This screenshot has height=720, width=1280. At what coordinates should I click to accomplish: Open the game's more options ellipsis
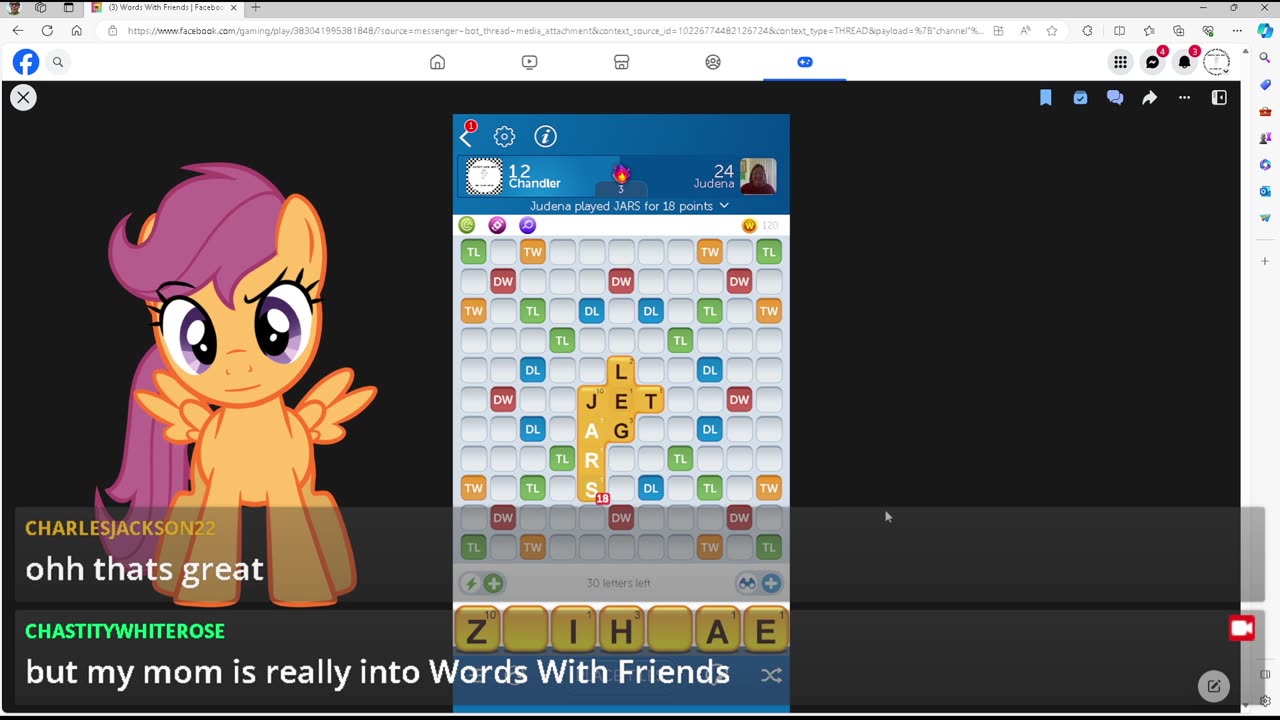[1184, 97]
